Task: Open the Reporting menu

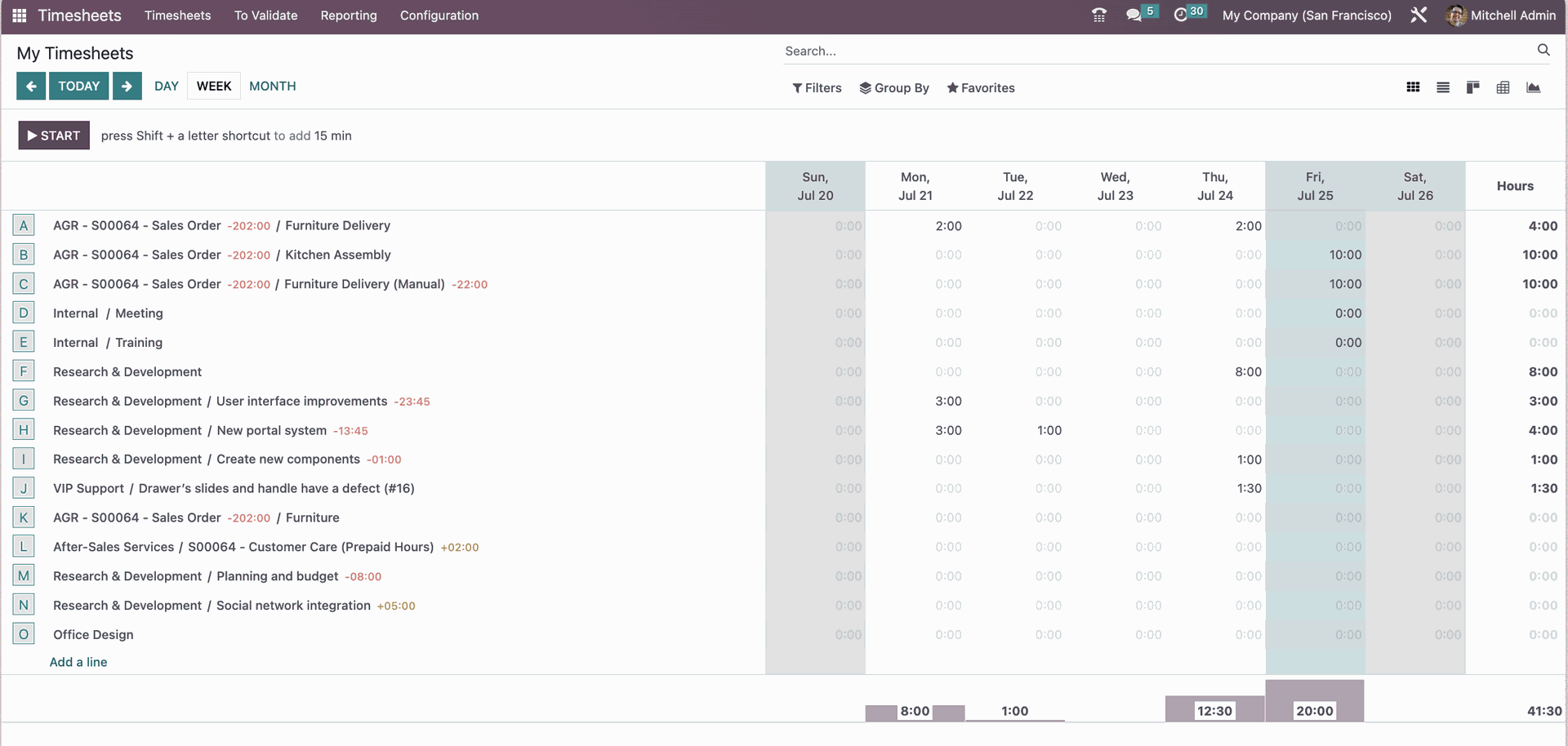Action: [349, 16]
